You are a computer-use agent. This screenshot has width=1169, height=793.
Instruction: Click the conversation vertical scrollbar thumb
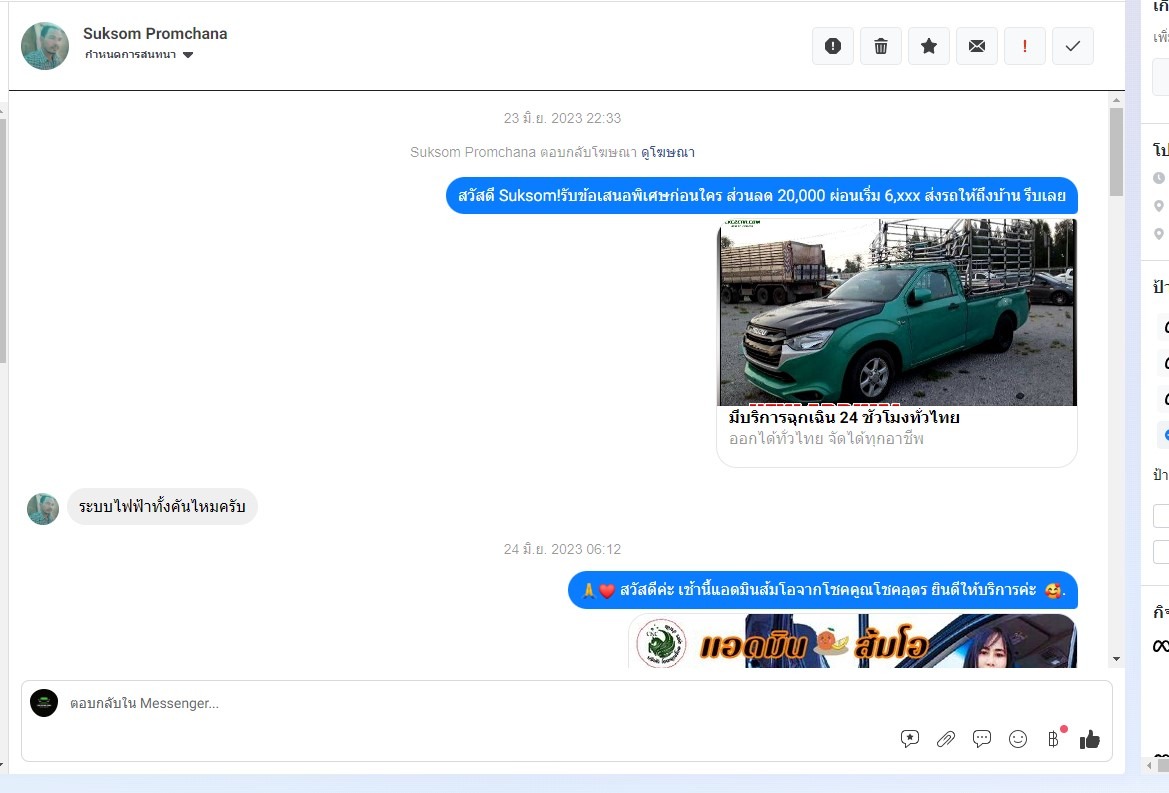click(1116, 152)
